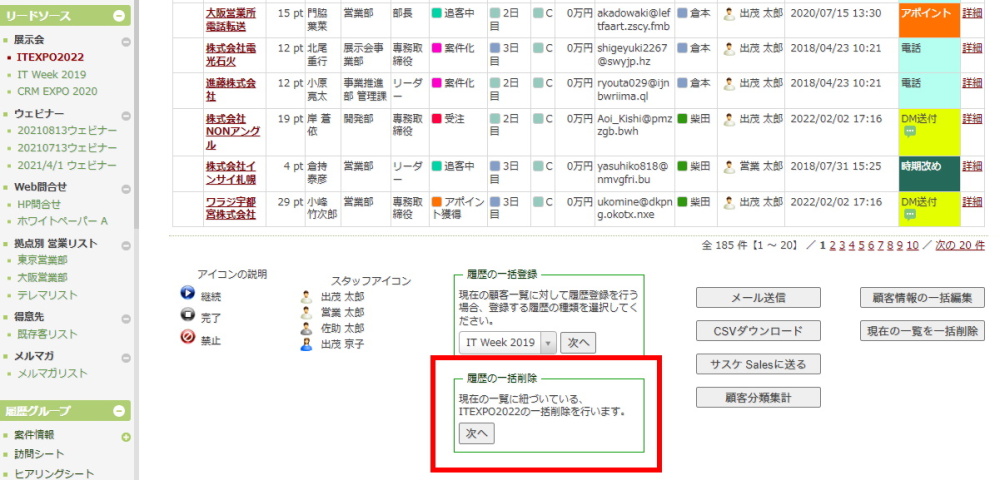Click the comment bubble icon under DM送付 for 株式会社NONアングル
The width and height of the screenshot is (1000, 480).
coord(910,132)
